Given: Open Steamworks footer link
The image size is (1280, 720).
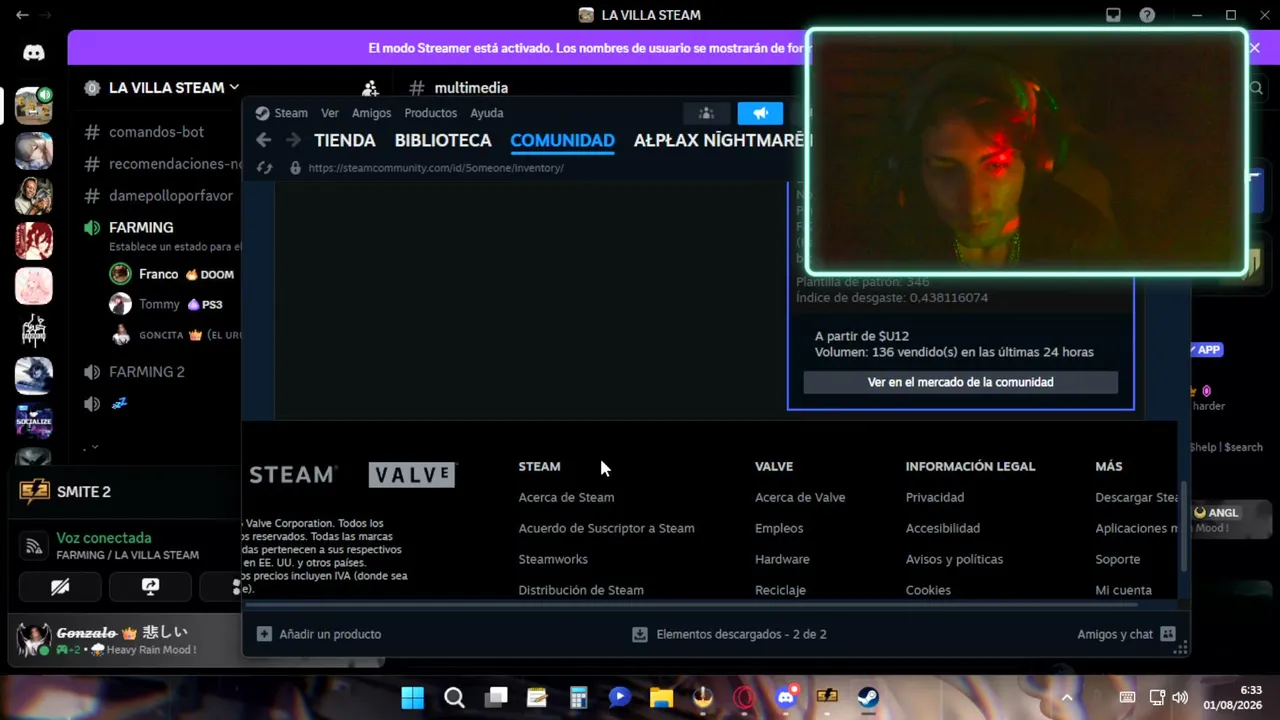Looking at the screenshot, I should click(x=553, y=559).
